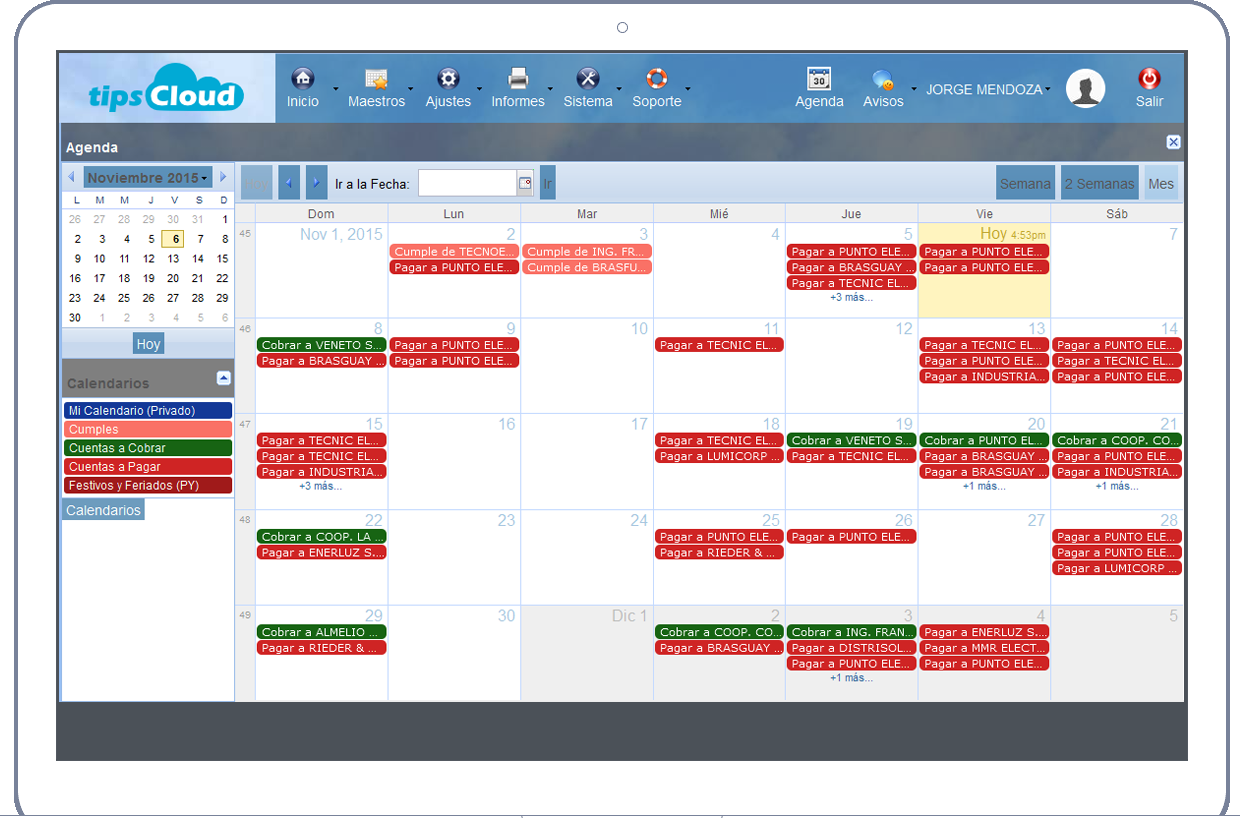The image size is (1240, 818).
Task: Open the Inicio home icon
Action: coord(302,79)
